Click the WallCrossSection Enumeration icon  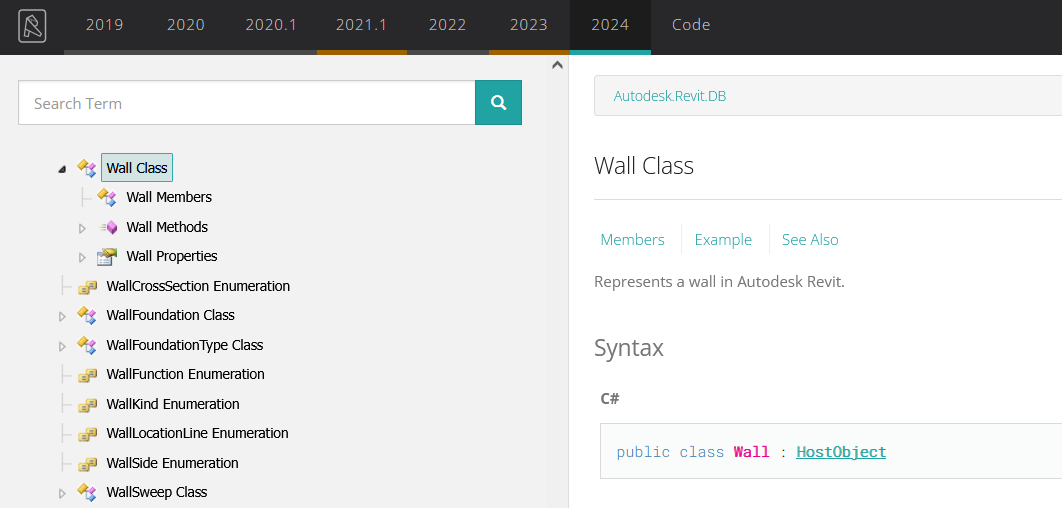tap(87, 287)
